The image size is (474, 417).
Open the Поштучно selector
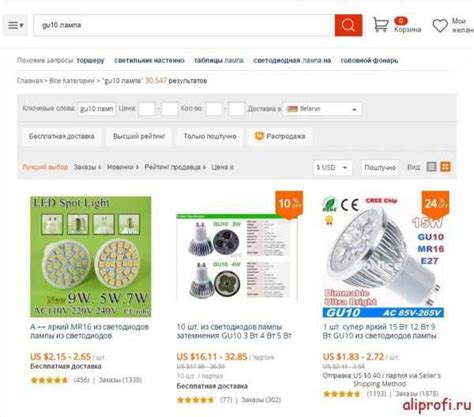tap(380, 167)
